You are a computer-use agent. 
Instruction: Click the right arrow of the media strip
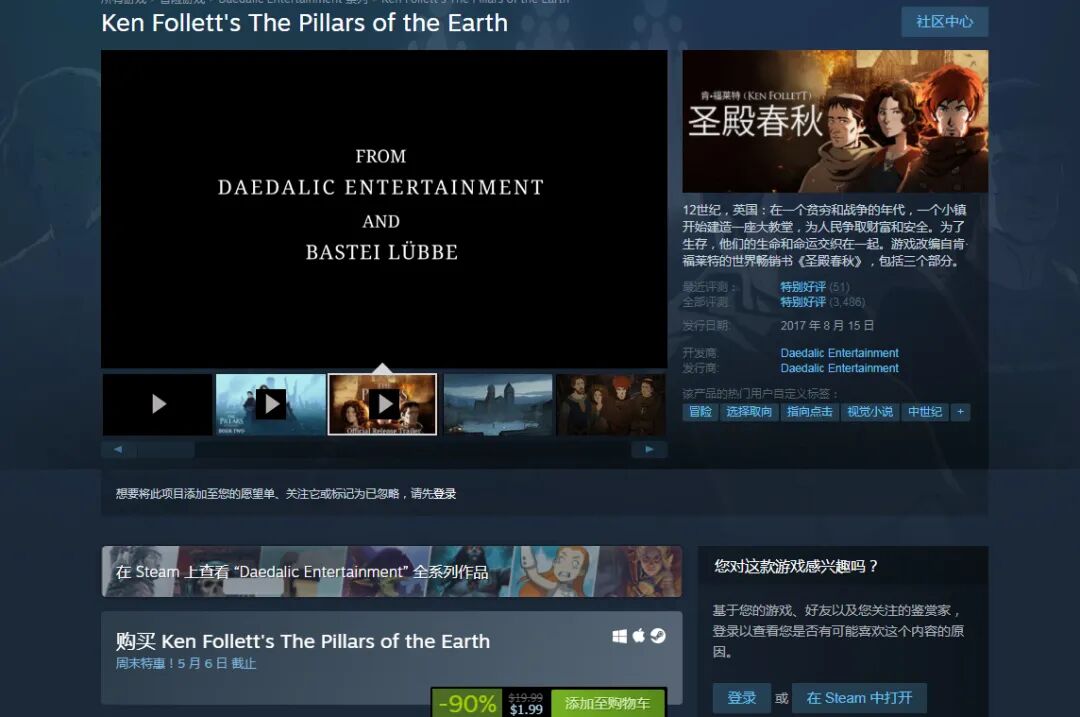[650, 450]
